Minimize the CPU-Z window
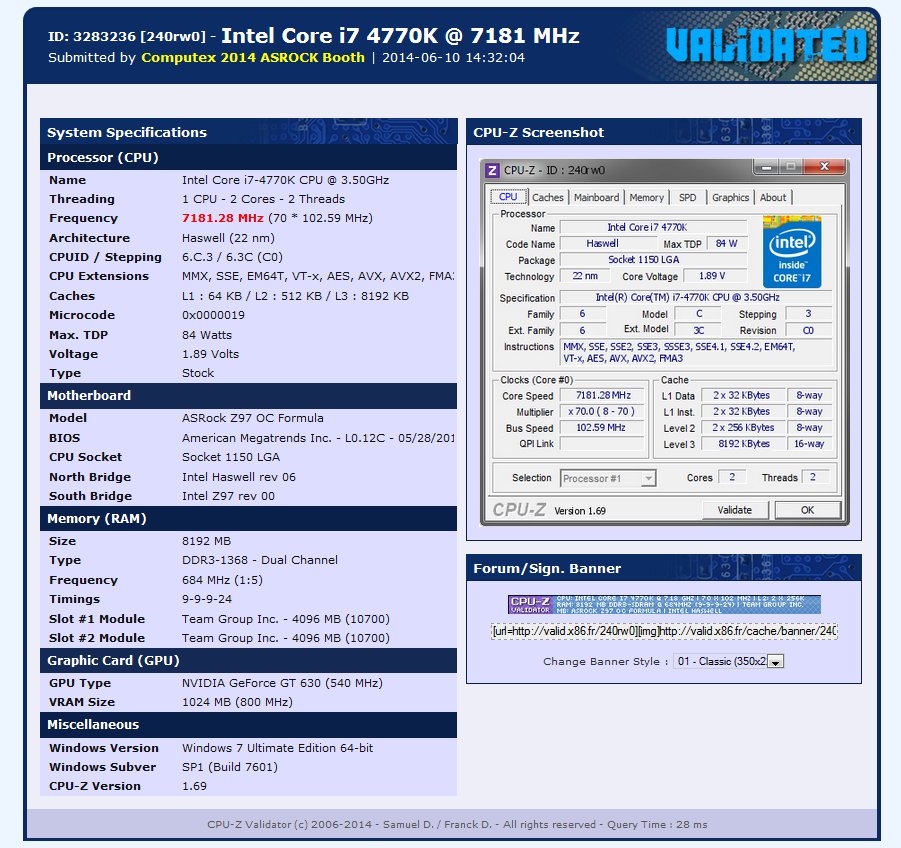Viewport: 901px width, 848px height. [765, 167]
